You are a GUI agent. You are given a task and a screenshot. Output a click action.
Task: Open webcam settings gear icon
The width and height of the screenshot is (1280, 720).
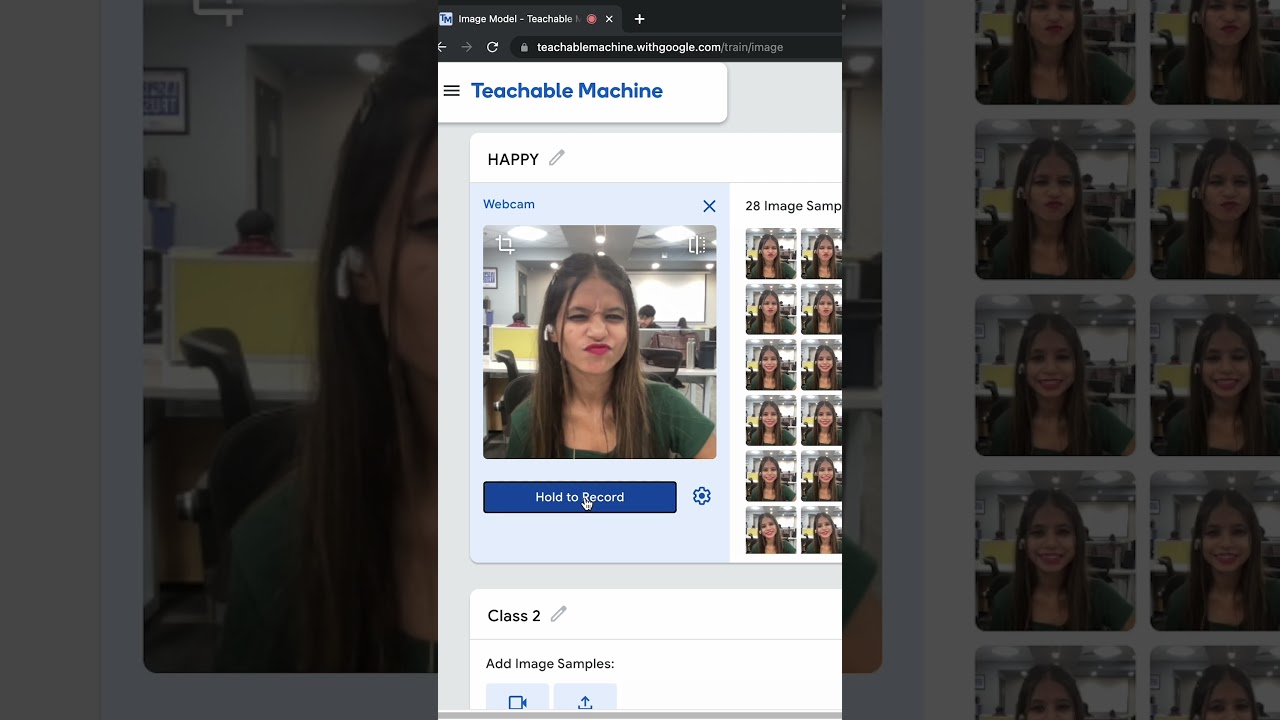pos(702,496)
